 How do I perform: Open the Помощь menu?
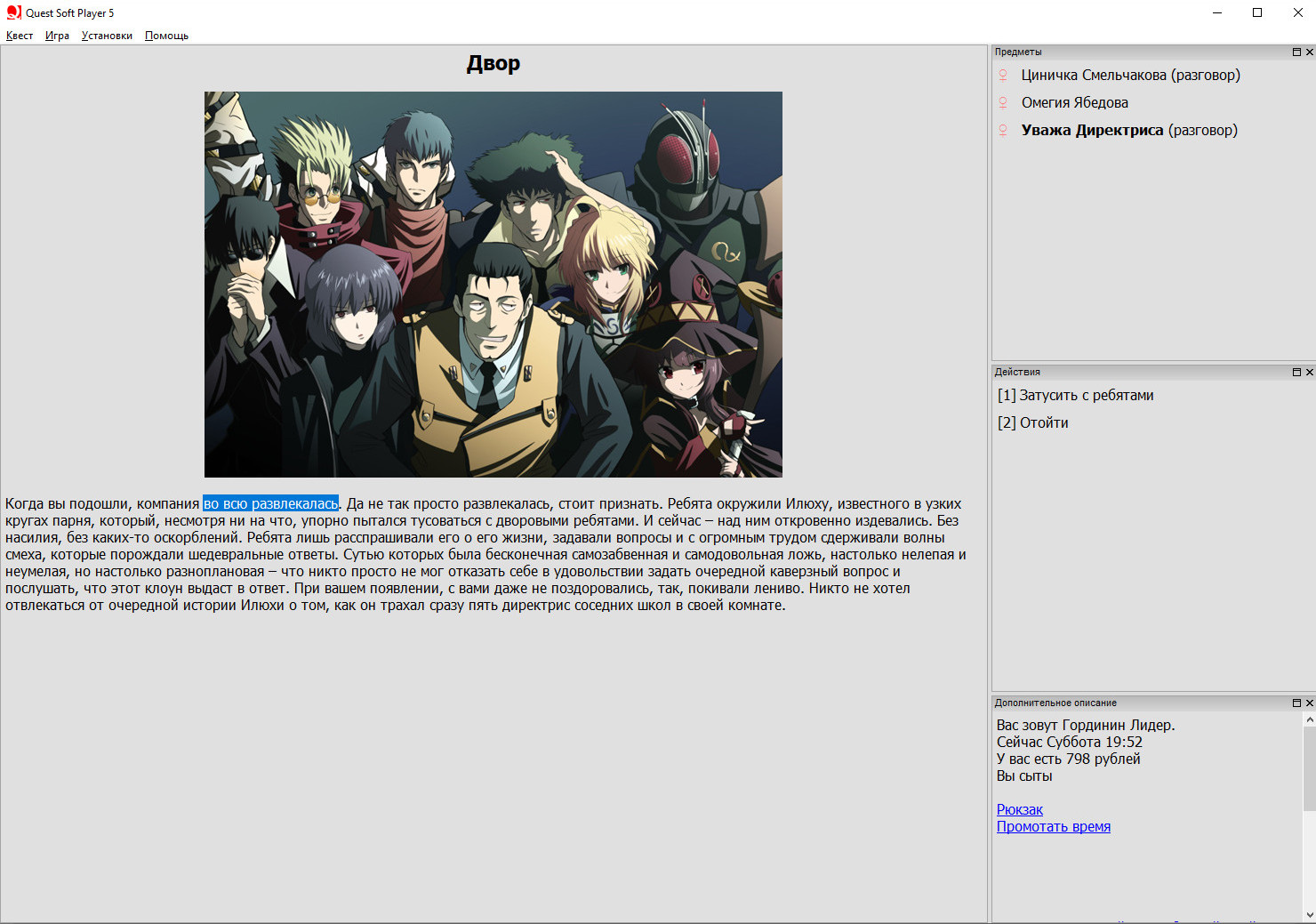point(166,36)
